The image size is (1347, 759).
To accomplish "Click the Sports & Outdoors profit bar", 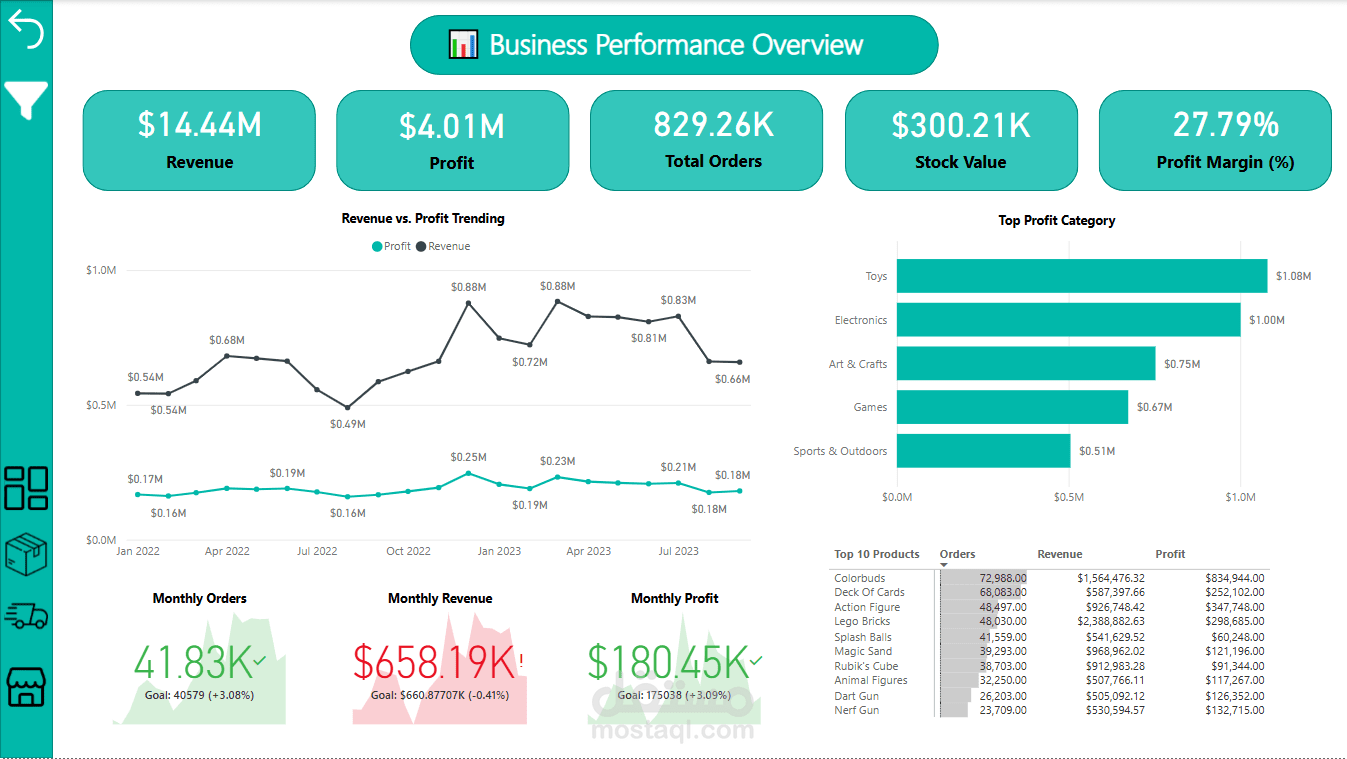I will click(984, 451).
